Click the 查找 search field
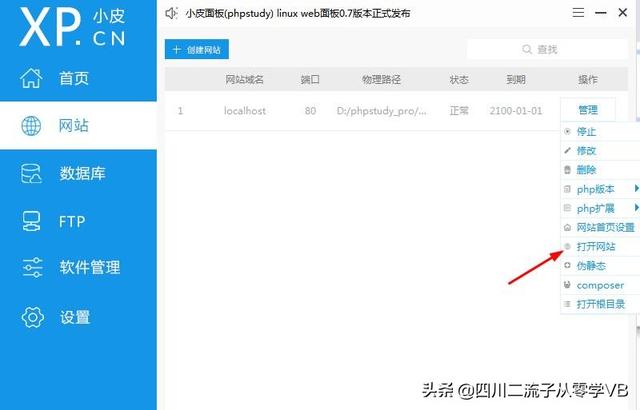Screen dimensions: 640x410 pos(547,49)
